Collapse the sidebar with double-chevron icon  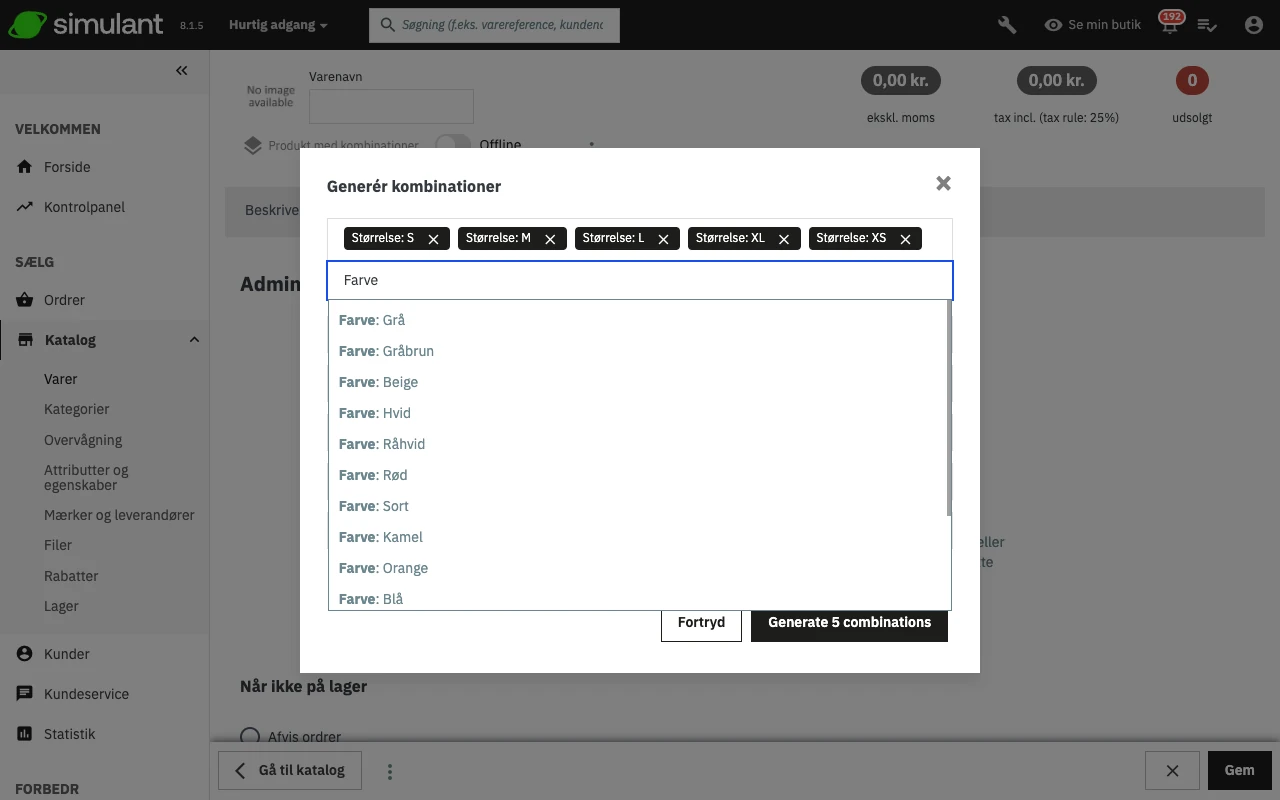181,70
